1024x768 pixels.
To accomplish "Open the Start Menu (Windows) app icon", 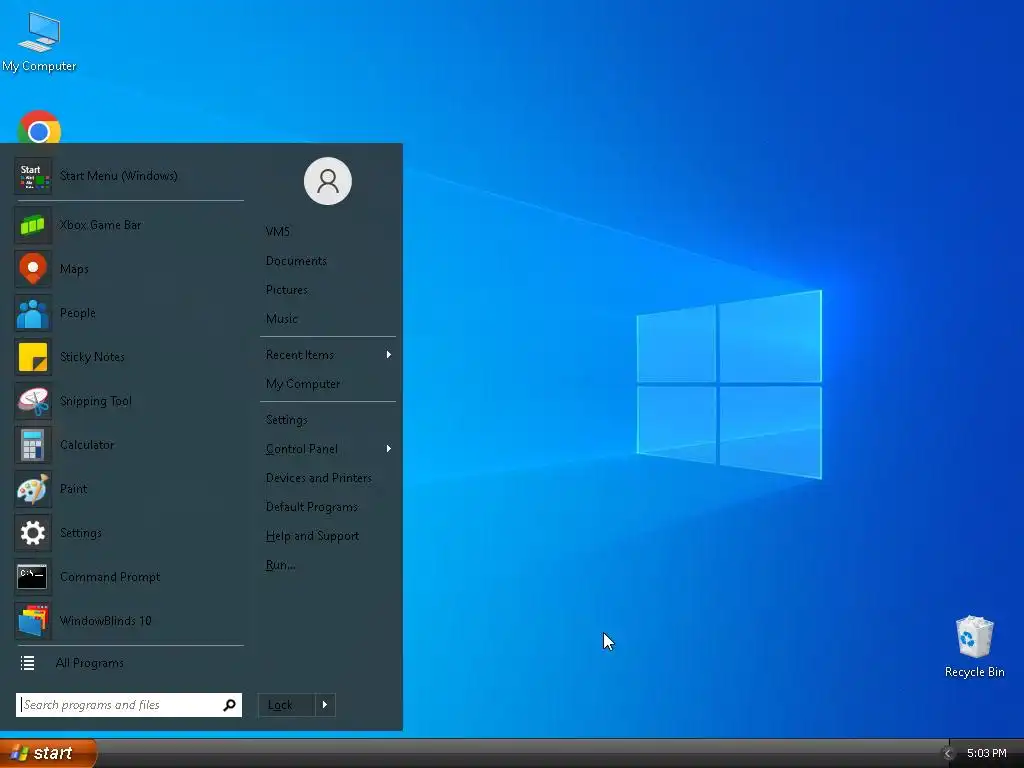I will coord(33,176).
